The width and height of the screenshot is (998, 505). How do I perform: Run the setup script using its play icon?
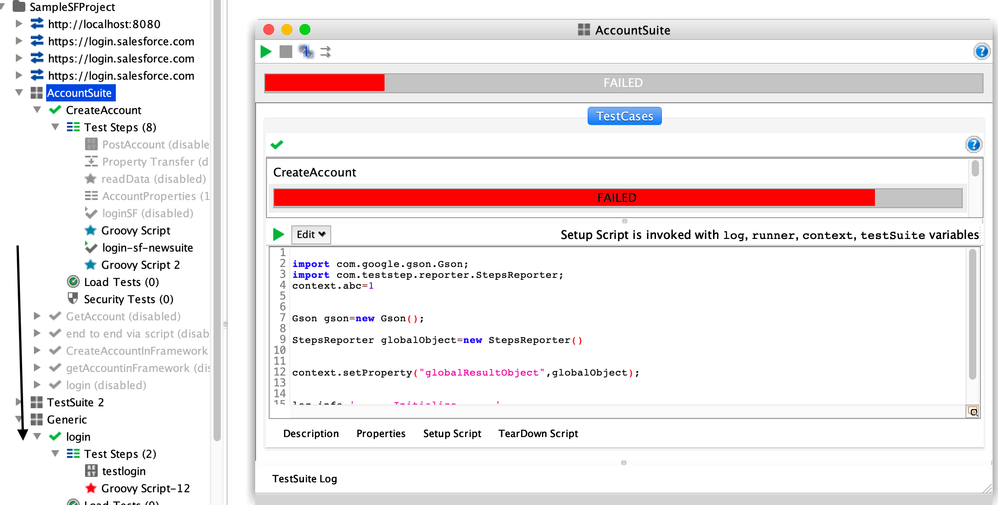[279, 235]
